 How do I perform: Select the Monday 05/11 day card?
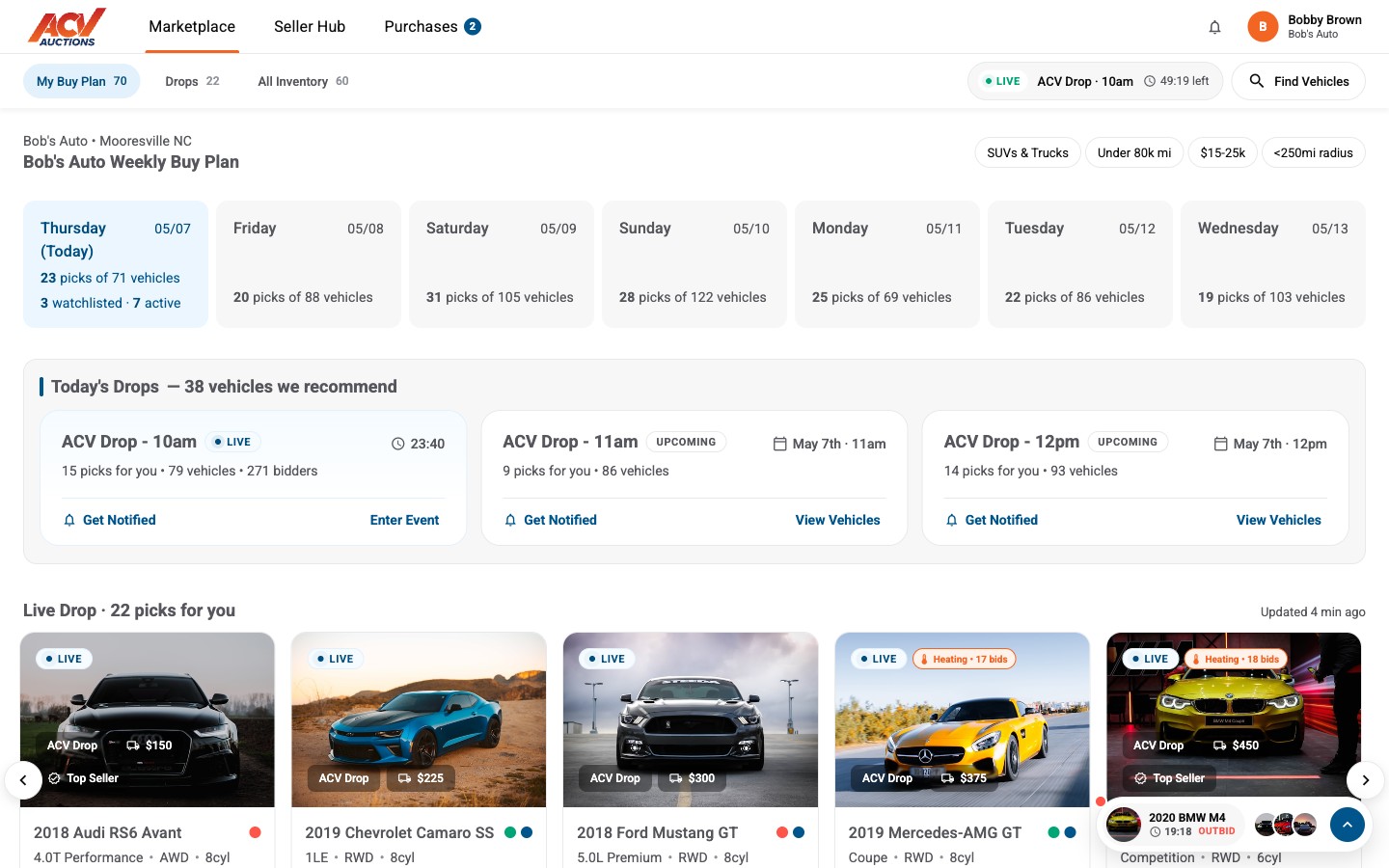[887, 264]
